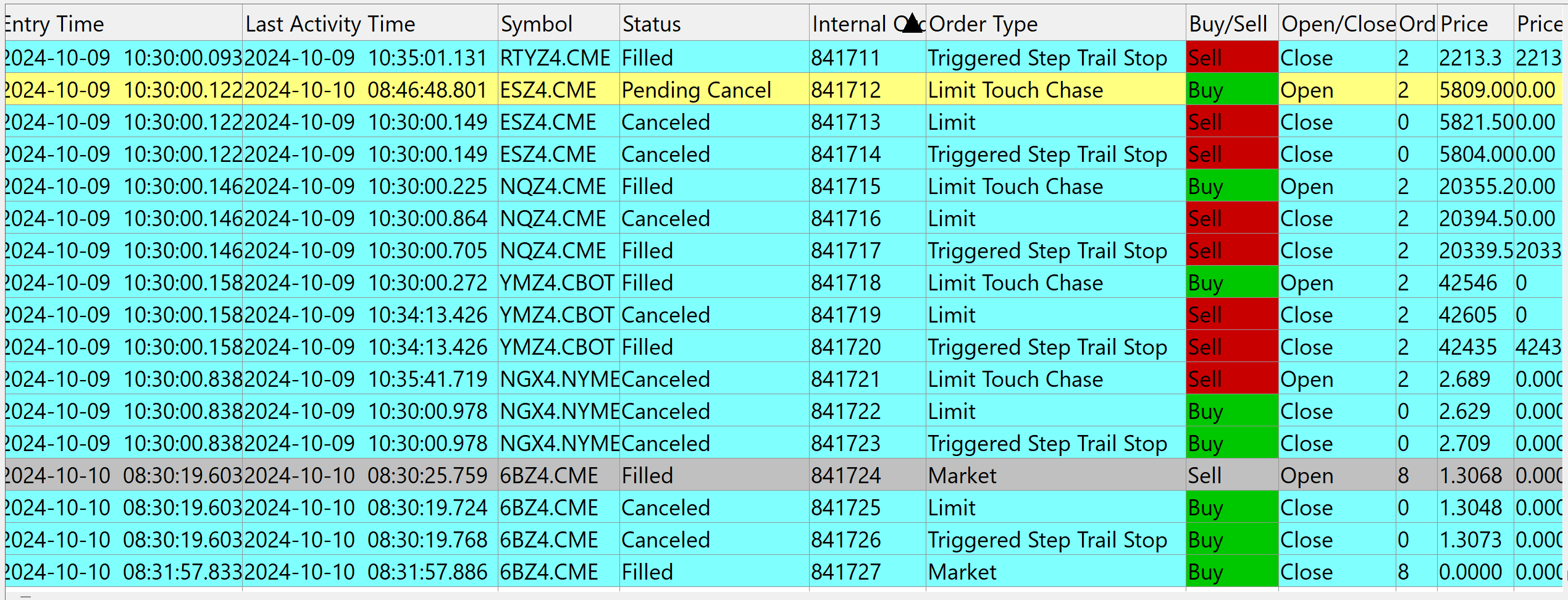1568x600 pixels.
Task: Click the Open/Close column header
Action: click(x=1338, y=24)
